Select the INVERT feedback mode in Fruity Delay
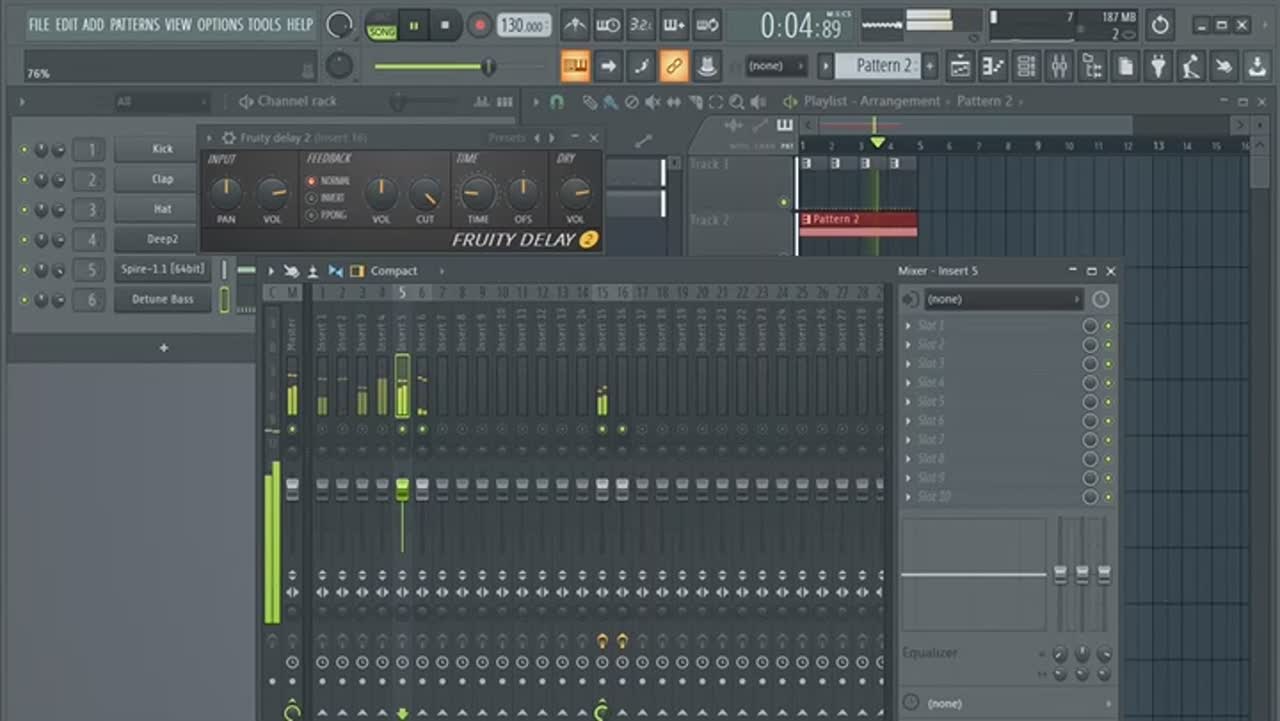This screenshot has height=721, width=1280. pos(312,198)
